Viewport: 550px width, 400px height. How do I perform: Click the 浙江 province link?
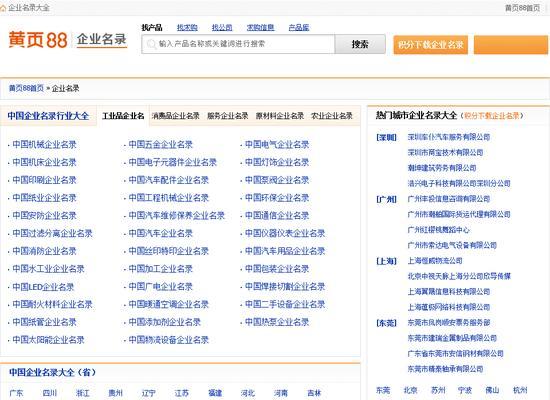point(83,393)
